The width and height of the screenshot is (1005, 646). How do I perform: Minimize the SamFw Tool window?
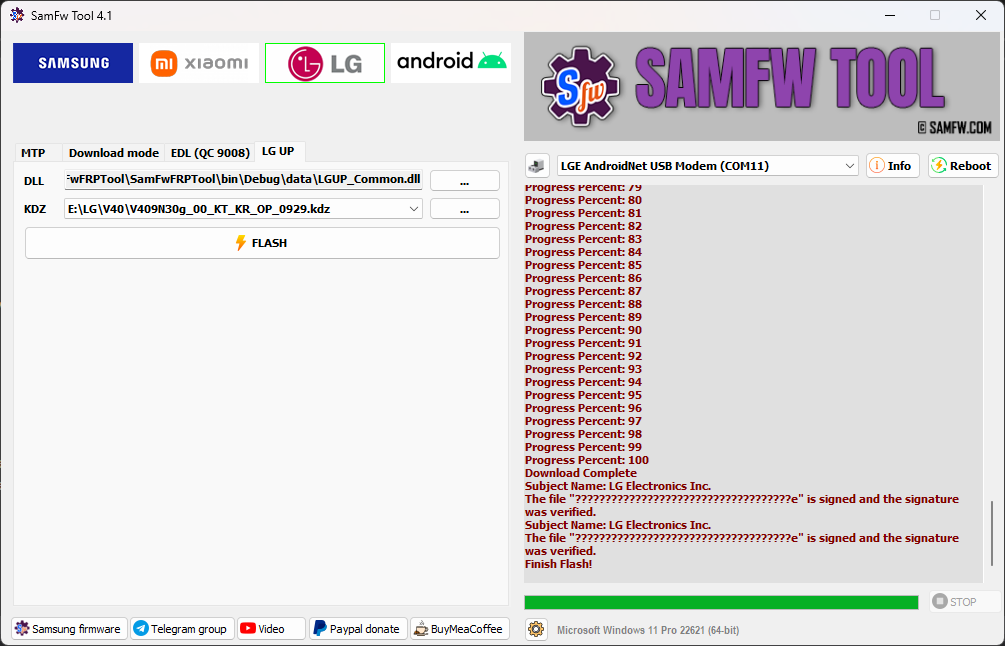890,15
